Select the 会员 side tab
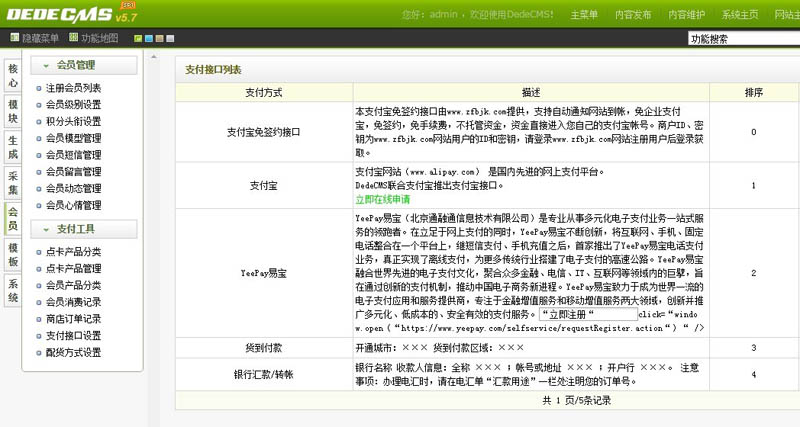This screenshot has width=800, height=427. pyautogui.click(x=13, y=218)
